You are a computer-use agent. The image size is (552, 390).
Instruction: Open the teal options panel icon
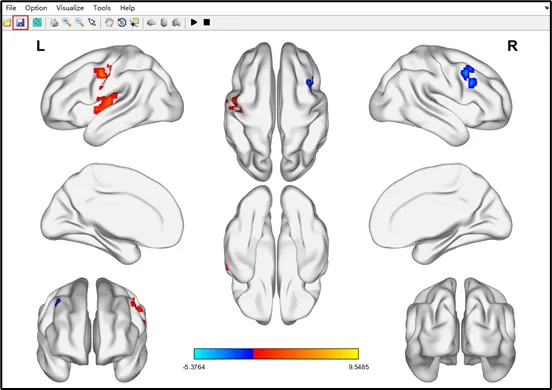(37, 23)
